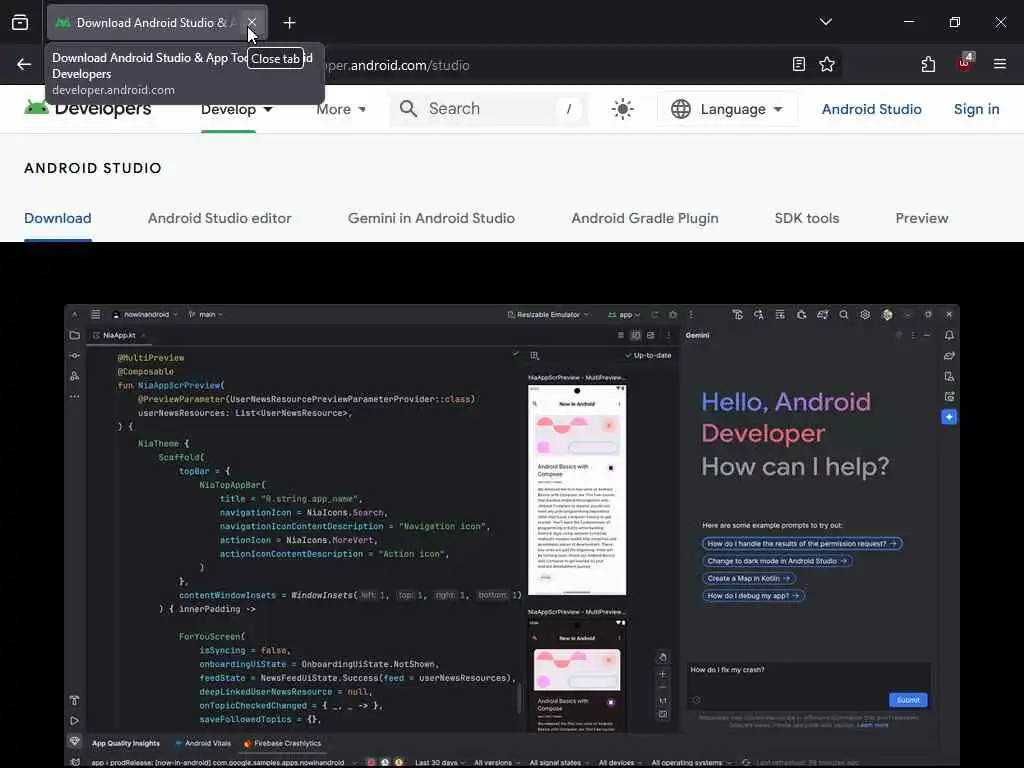Click the preview zoom-in plus icon

tap(662, 674)
